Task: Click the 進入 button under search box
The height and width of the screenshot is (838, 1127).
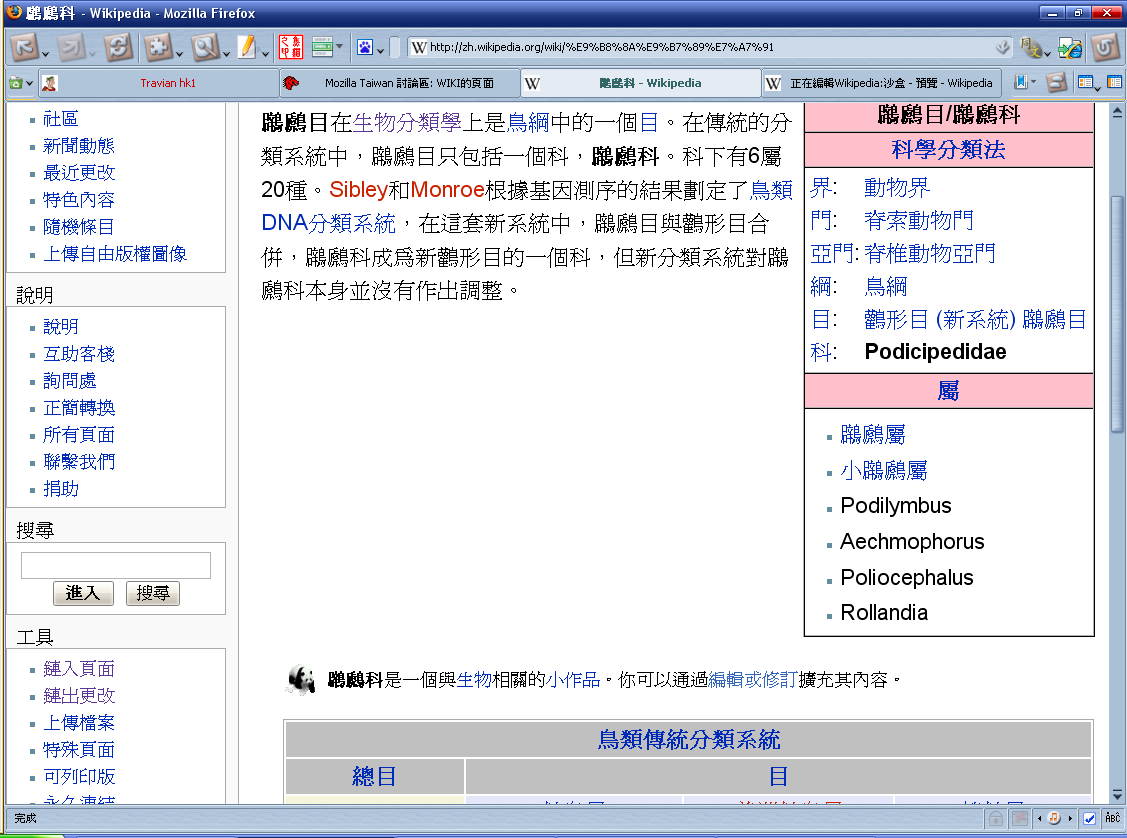Action: (x=83, y=593)
